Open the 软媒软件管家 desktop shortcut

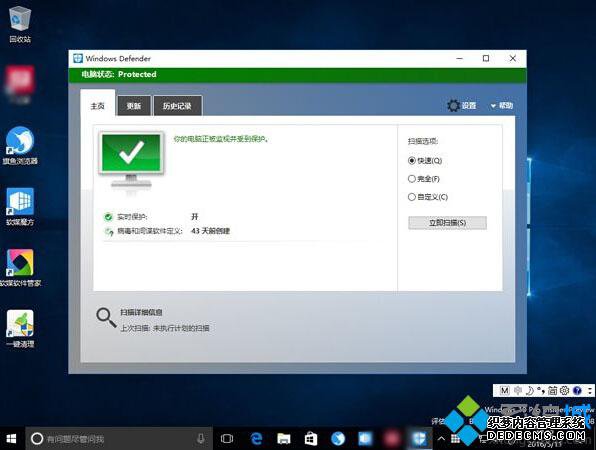tap(21, 268)
